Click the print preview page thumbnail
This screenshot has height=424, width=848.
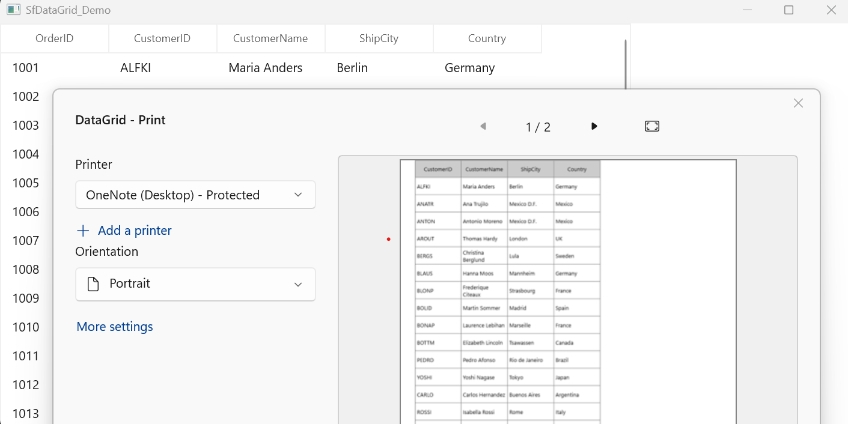[568, 292]
